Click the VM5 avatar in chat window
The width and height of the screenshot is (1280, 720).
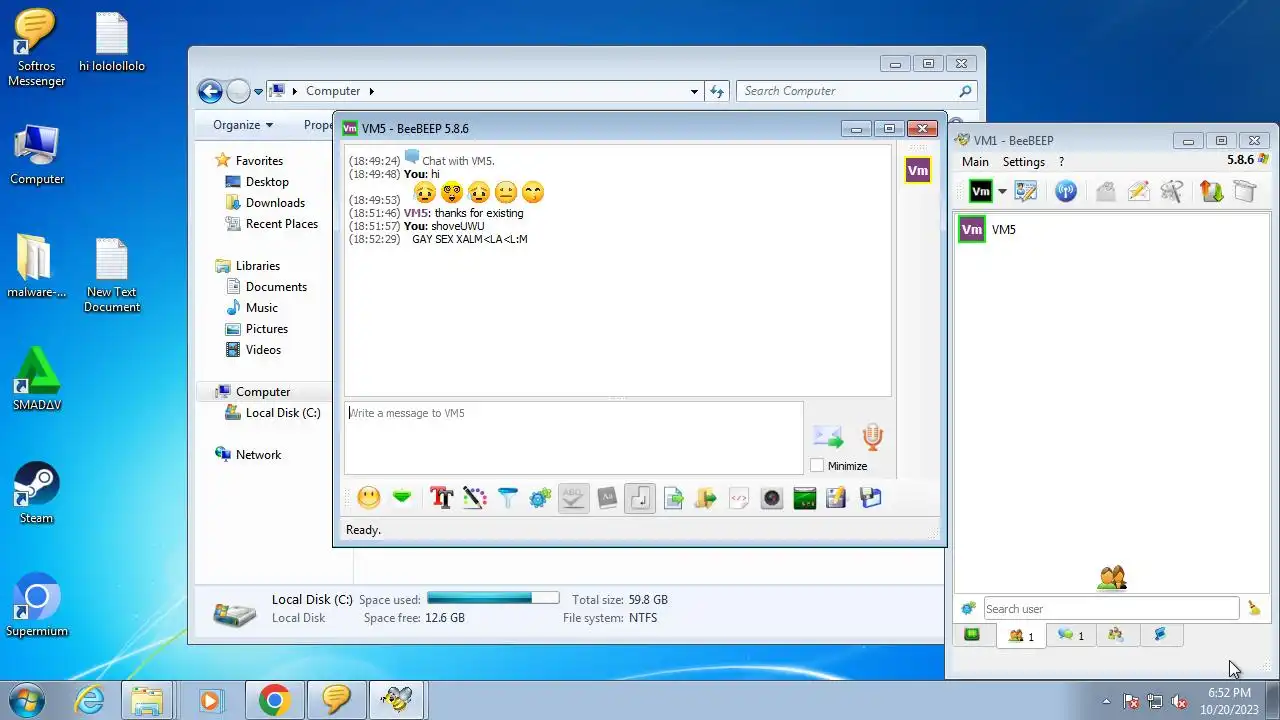pos(917,170)
